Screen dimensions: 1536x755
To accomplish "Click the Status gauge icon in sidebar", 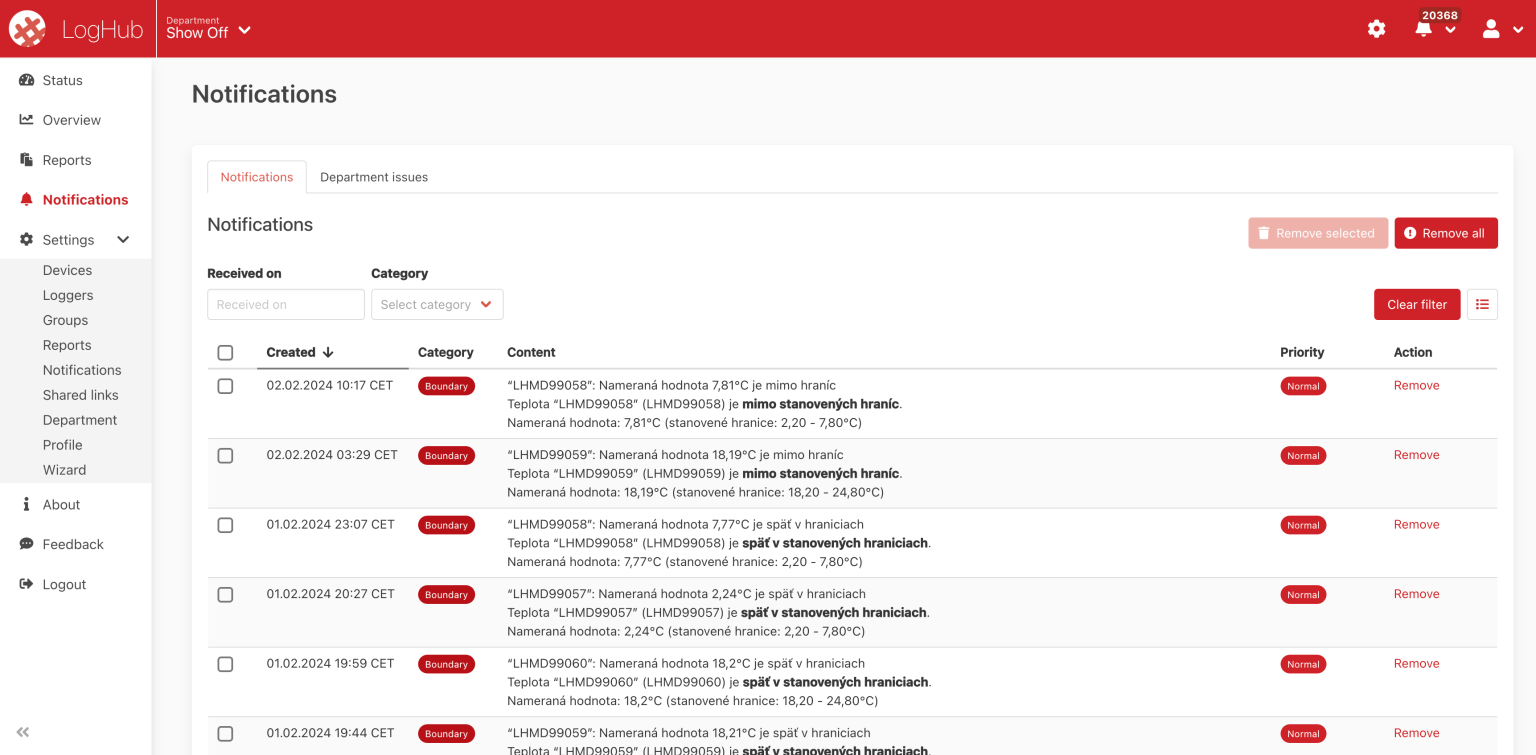I will (27, 80).
